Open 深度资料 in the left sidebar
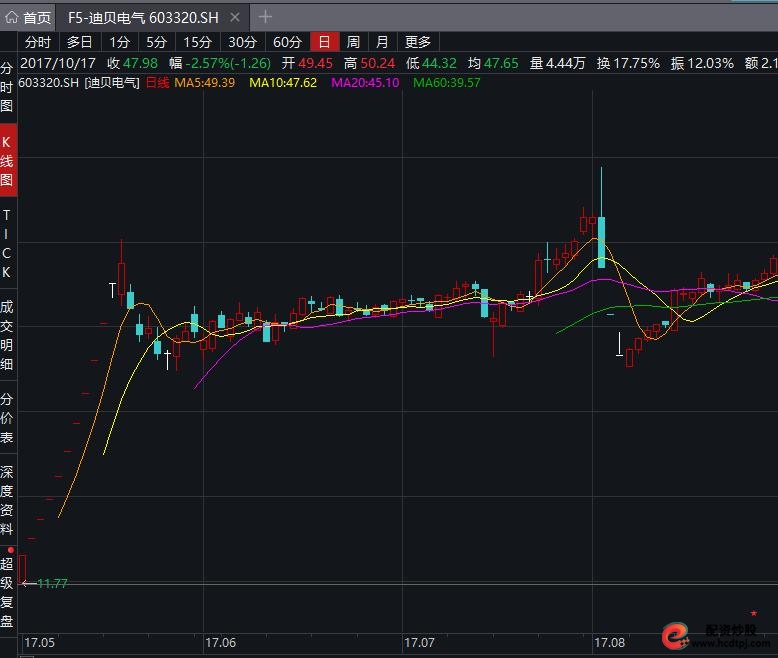 (7, 500)
